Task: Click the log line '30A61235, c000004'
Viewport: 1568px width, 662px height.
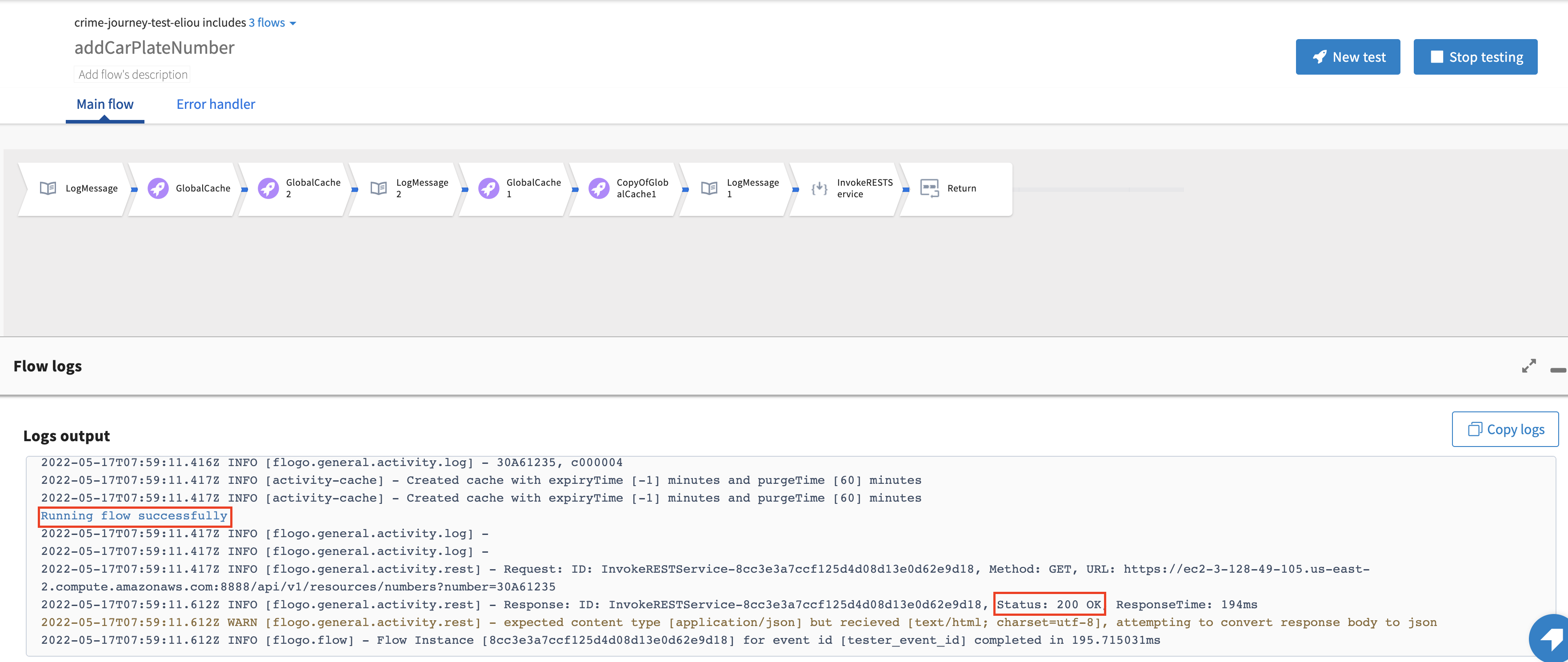Action: pos(332,463)
